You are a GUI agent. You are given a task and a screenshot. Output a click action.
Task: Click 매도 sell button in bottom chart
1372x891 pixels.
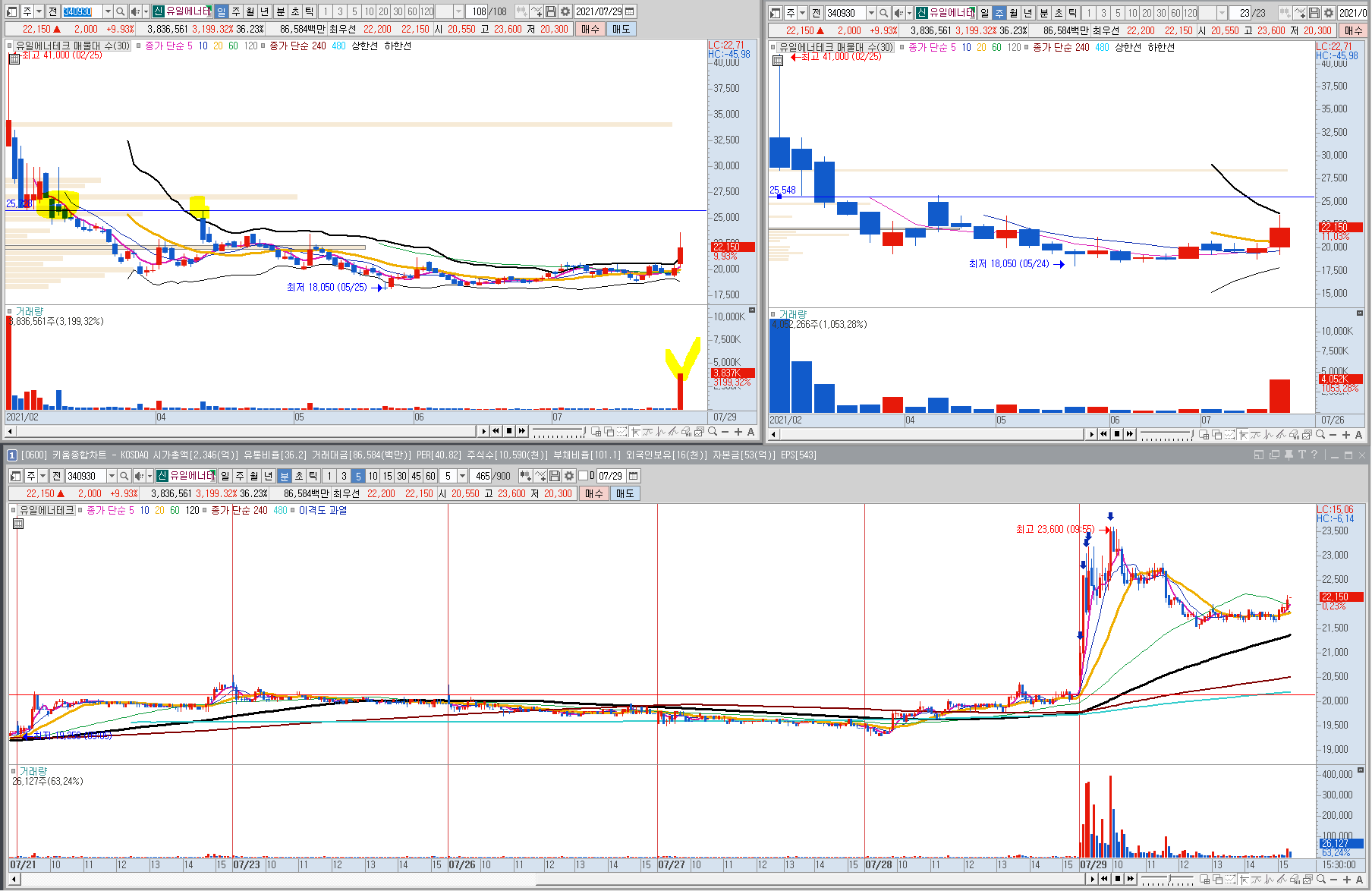pos(625,493)
